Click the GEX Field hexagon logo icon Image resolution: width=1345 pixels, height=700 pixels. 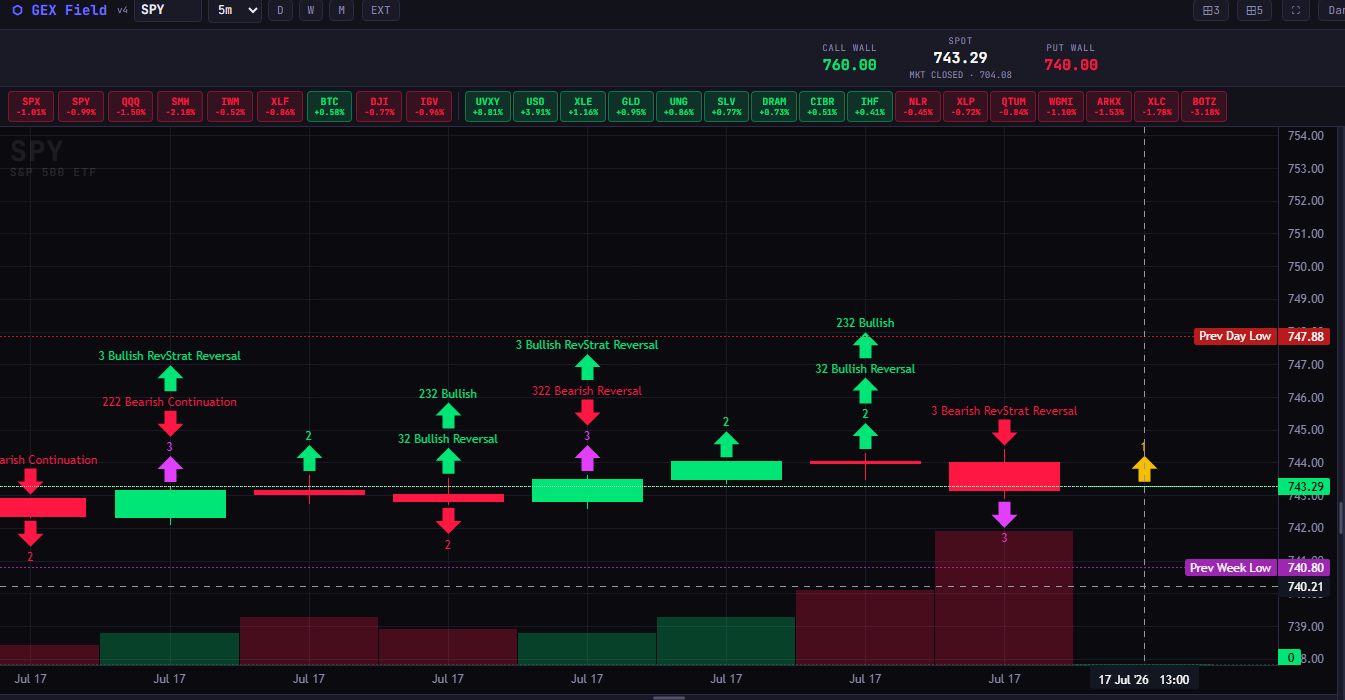pos(17,11)
